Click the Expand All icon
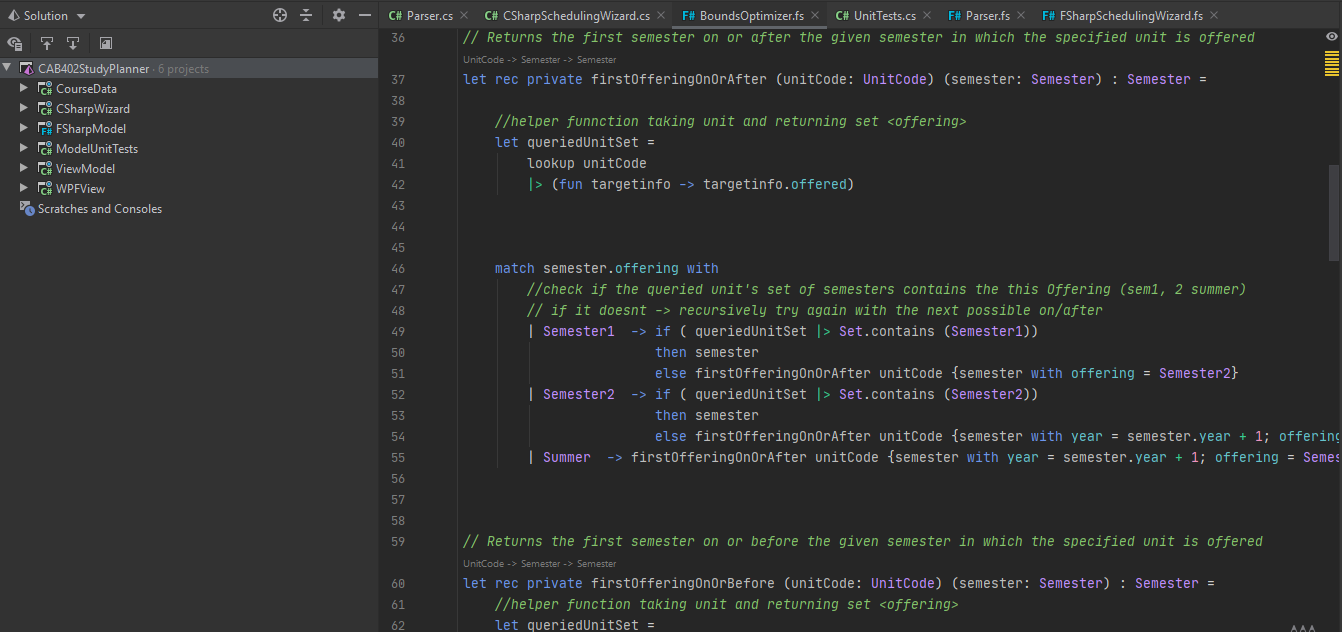This screenshot has height=632, width=1342. pyautogui.click(x=71, y=44)
